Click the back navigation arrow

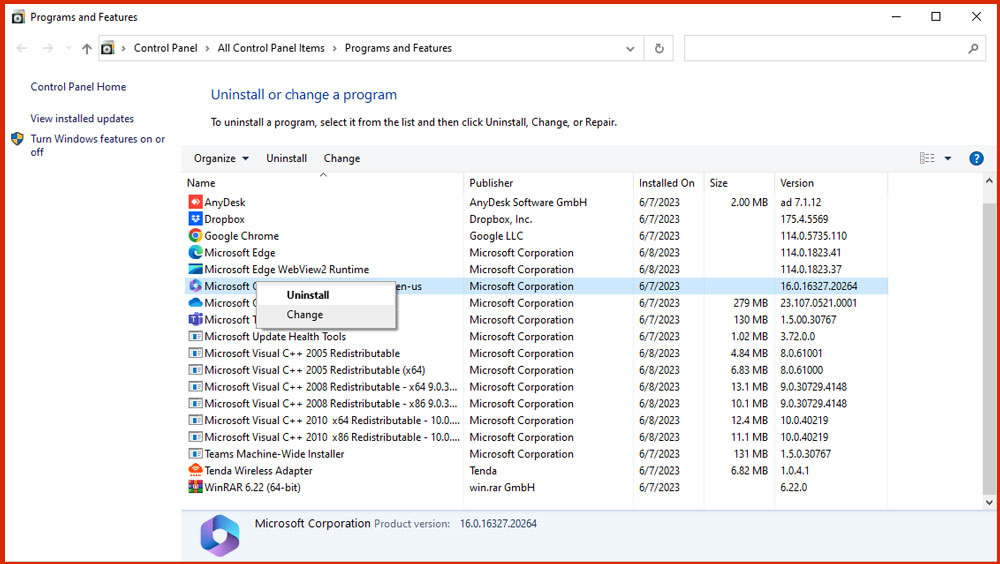pyautogui.click(x=22, y=48)
